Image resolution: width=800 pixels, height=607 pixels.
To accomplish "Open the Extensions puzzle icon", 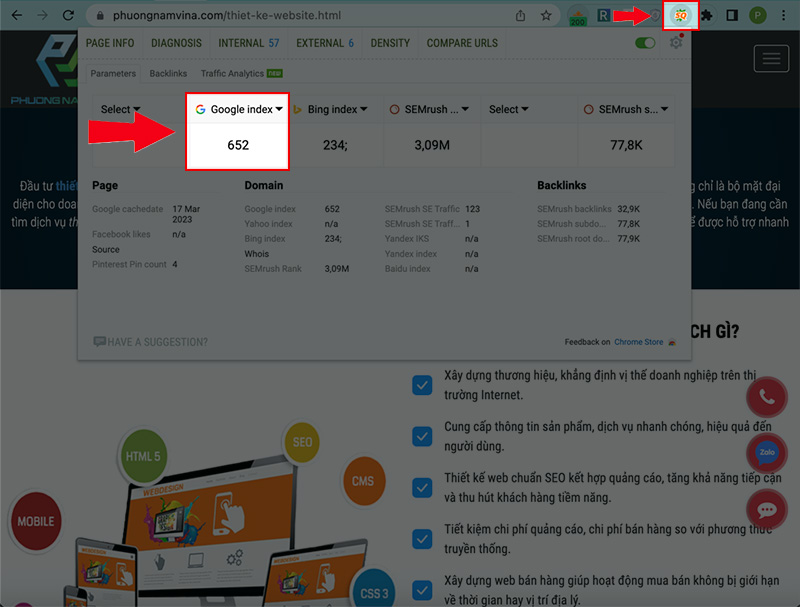I will click(x=707, y=15).
